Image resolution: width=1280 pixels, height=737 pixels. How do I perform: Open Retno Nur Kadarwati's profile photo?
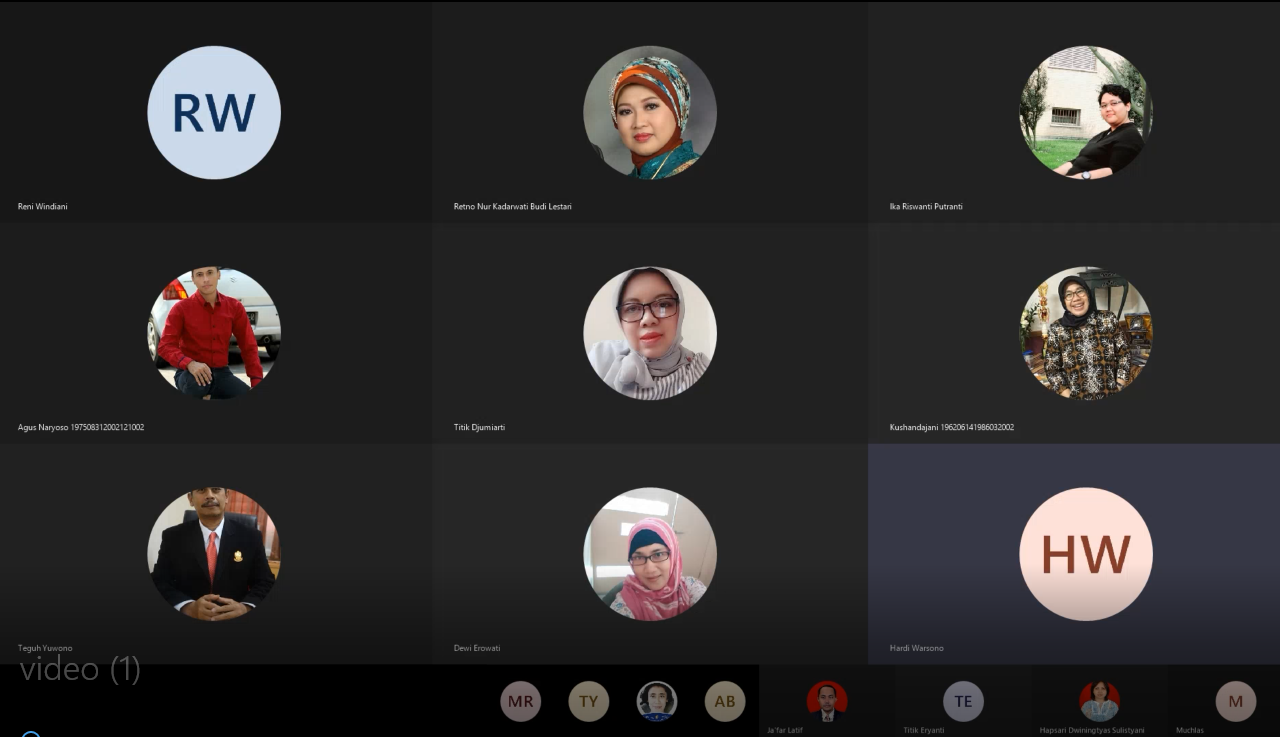pyautogui.click(x=650, y=112)
